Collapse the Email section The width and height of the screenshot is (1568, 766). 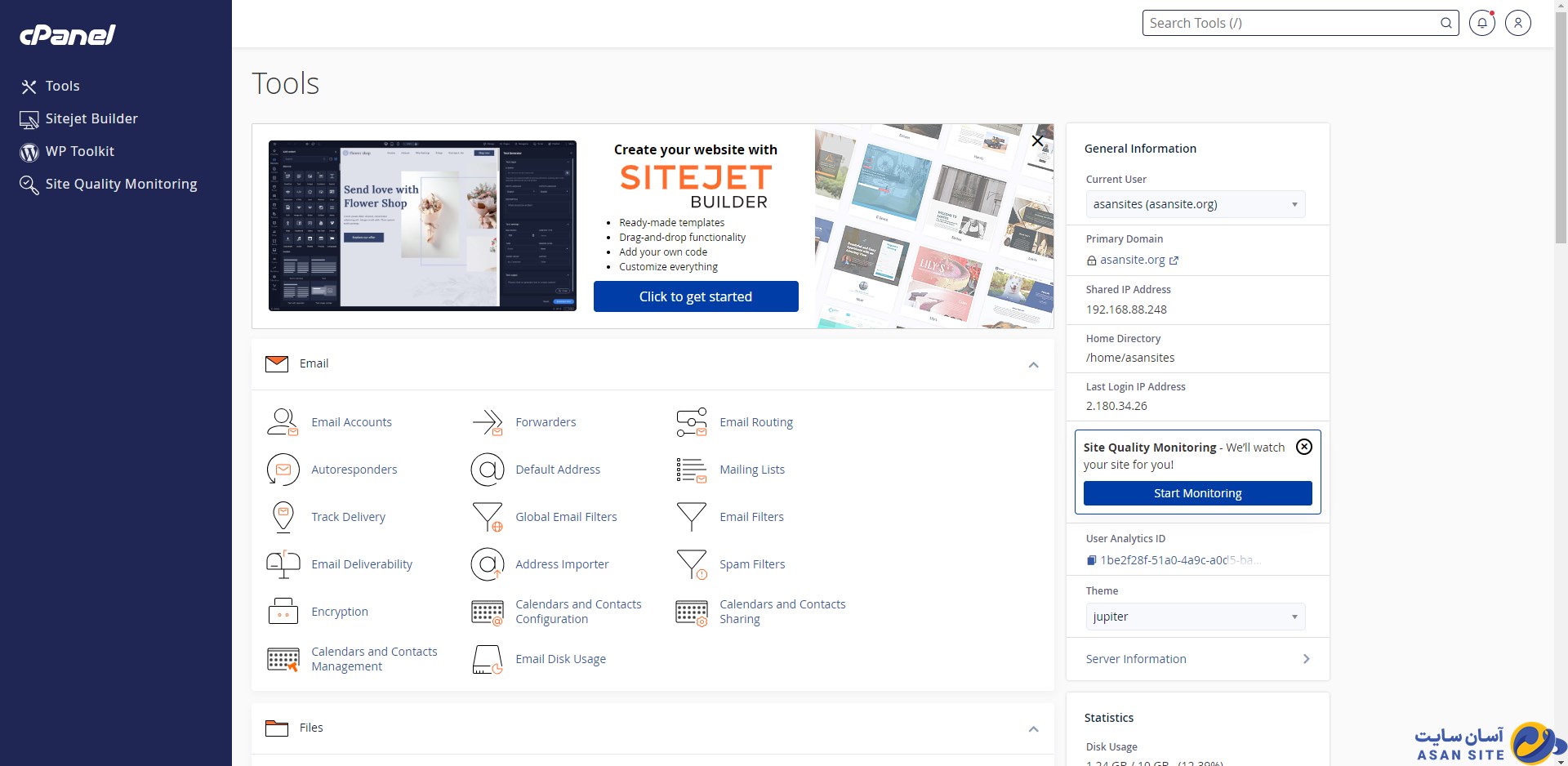tap(1033, 364)
